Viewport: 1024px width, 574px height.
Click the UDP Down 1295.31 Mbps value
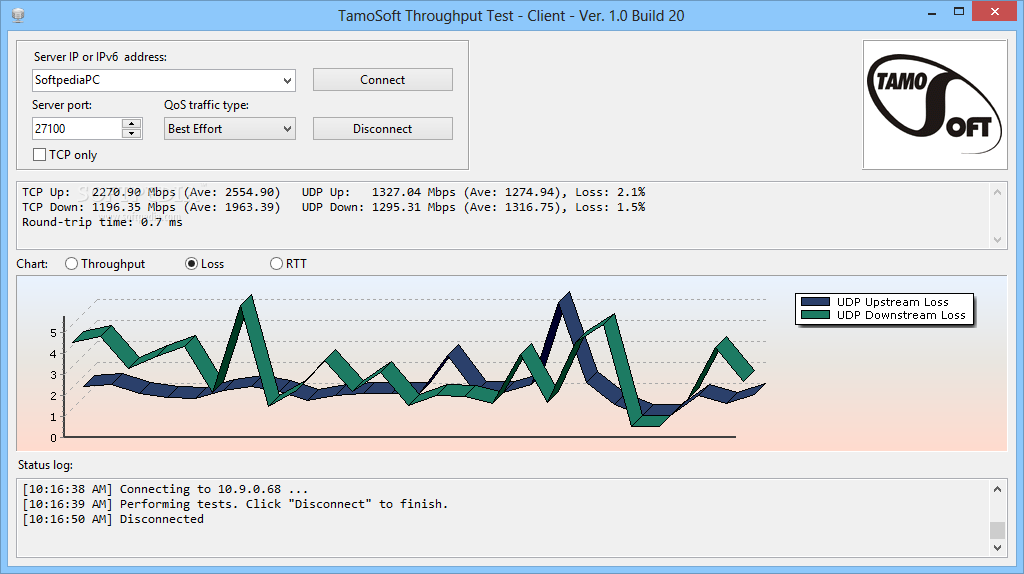coord(413,207)
